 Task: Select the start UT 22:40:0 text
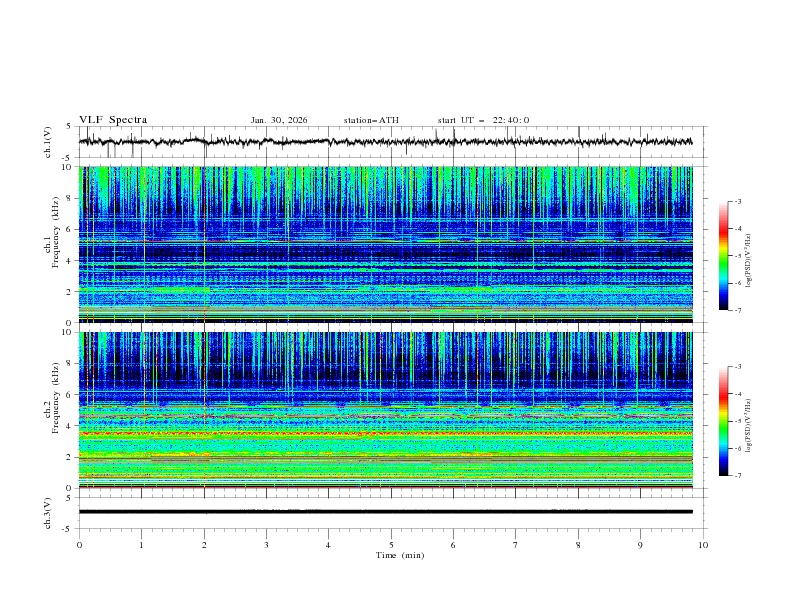(x=483, y=120)
